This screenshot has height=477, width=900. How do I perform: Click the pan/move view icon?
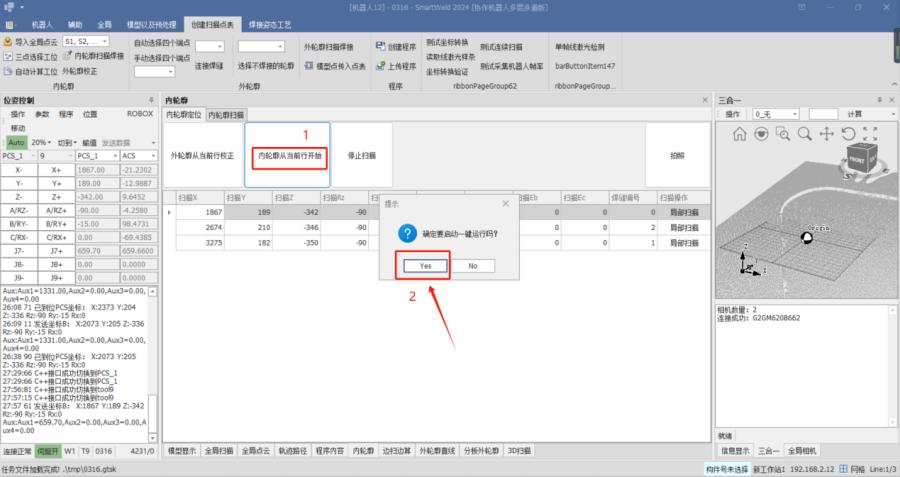click(826, 133)
